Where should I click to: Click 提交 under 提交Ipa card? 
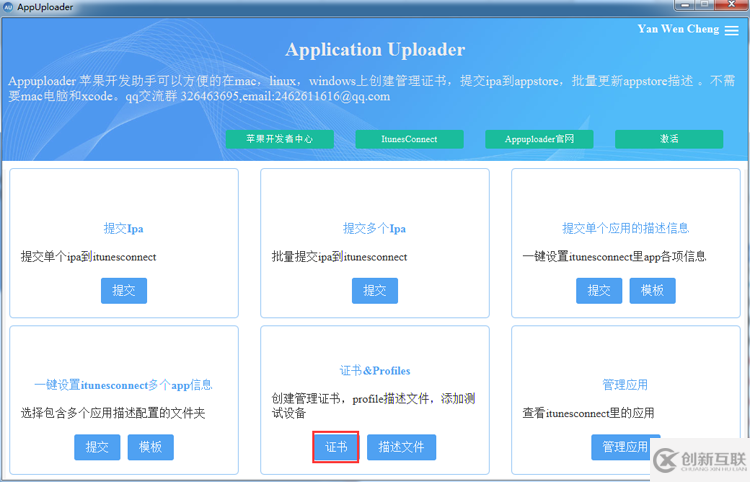[x=124, y=291]
